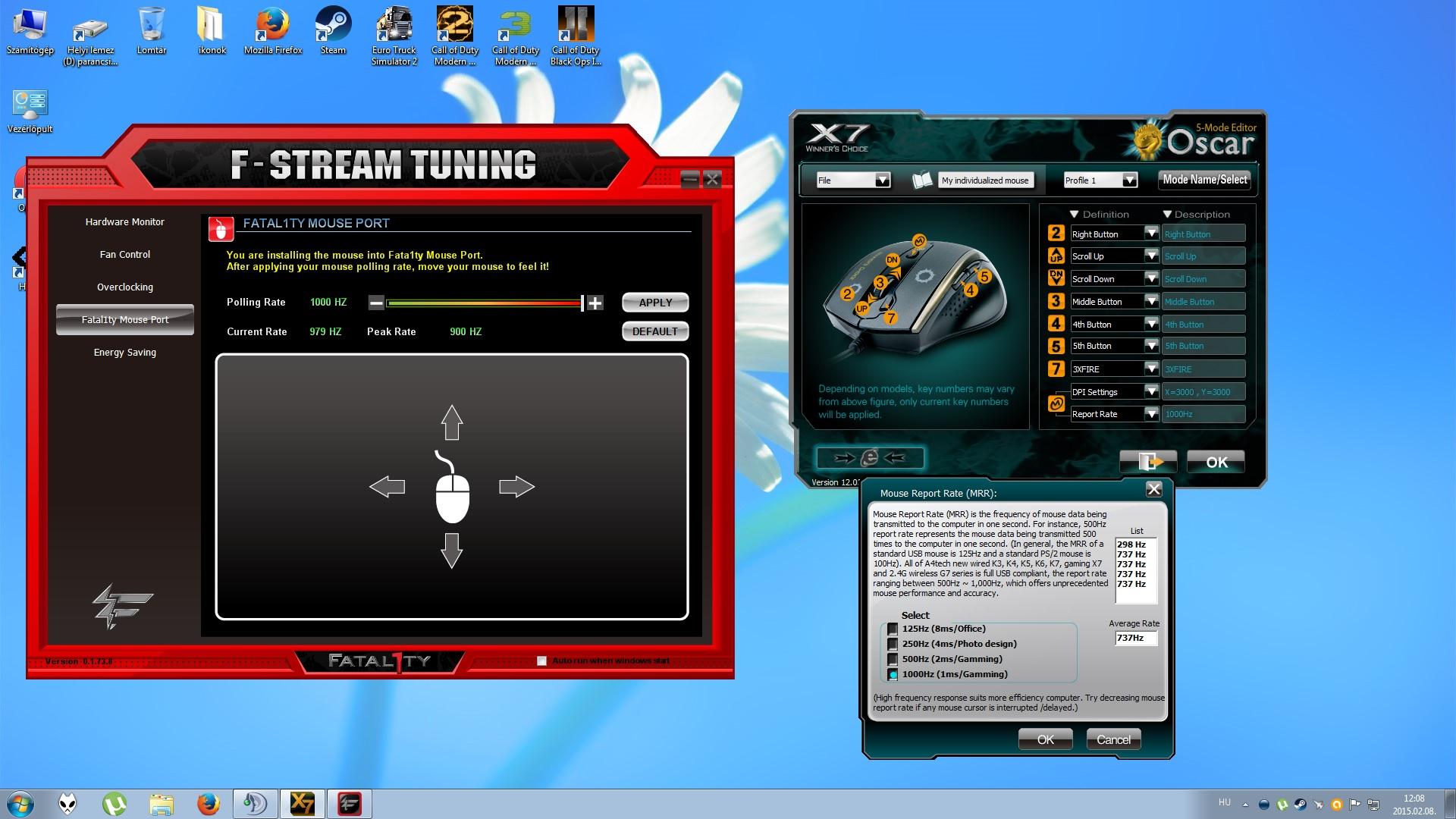
Task: Expand the Report Rate definition dropdown
Action: coord(1151,413)
